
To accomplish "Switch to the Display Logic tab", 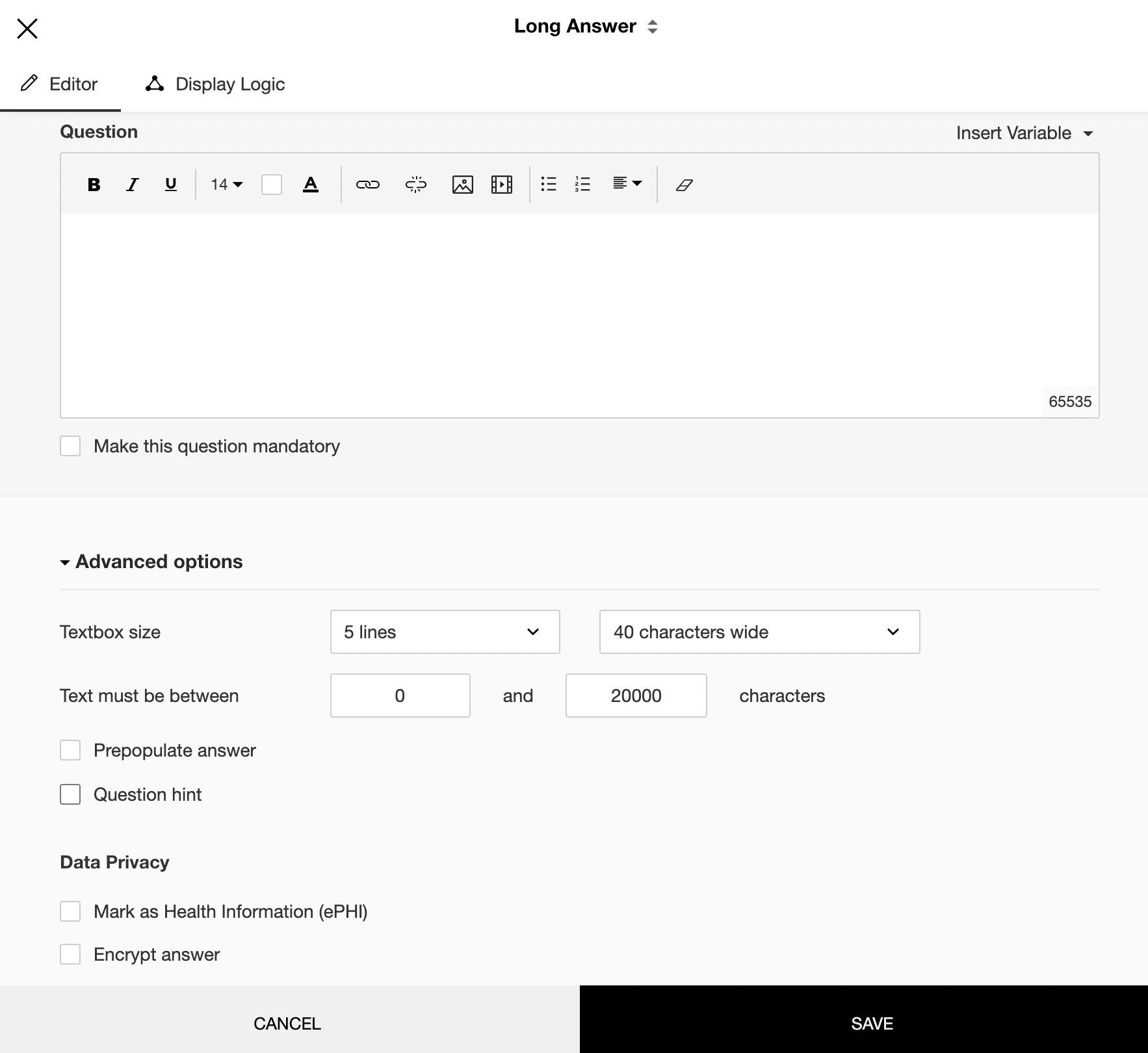I will point(215,84).
